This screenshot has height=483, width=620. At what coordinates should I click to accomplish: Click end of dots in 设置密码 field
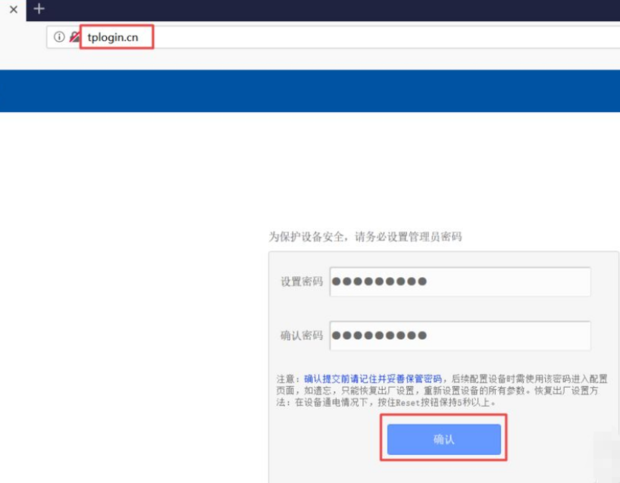[x=430, y=282]
